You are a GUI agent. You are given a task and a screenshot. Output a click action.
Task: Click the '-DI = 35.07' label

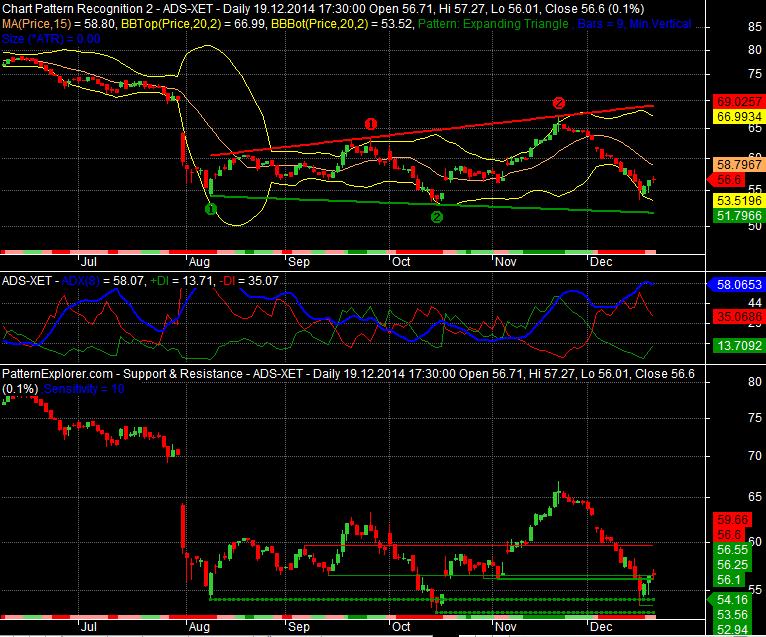pyautogui.click(x=249, y=281)
